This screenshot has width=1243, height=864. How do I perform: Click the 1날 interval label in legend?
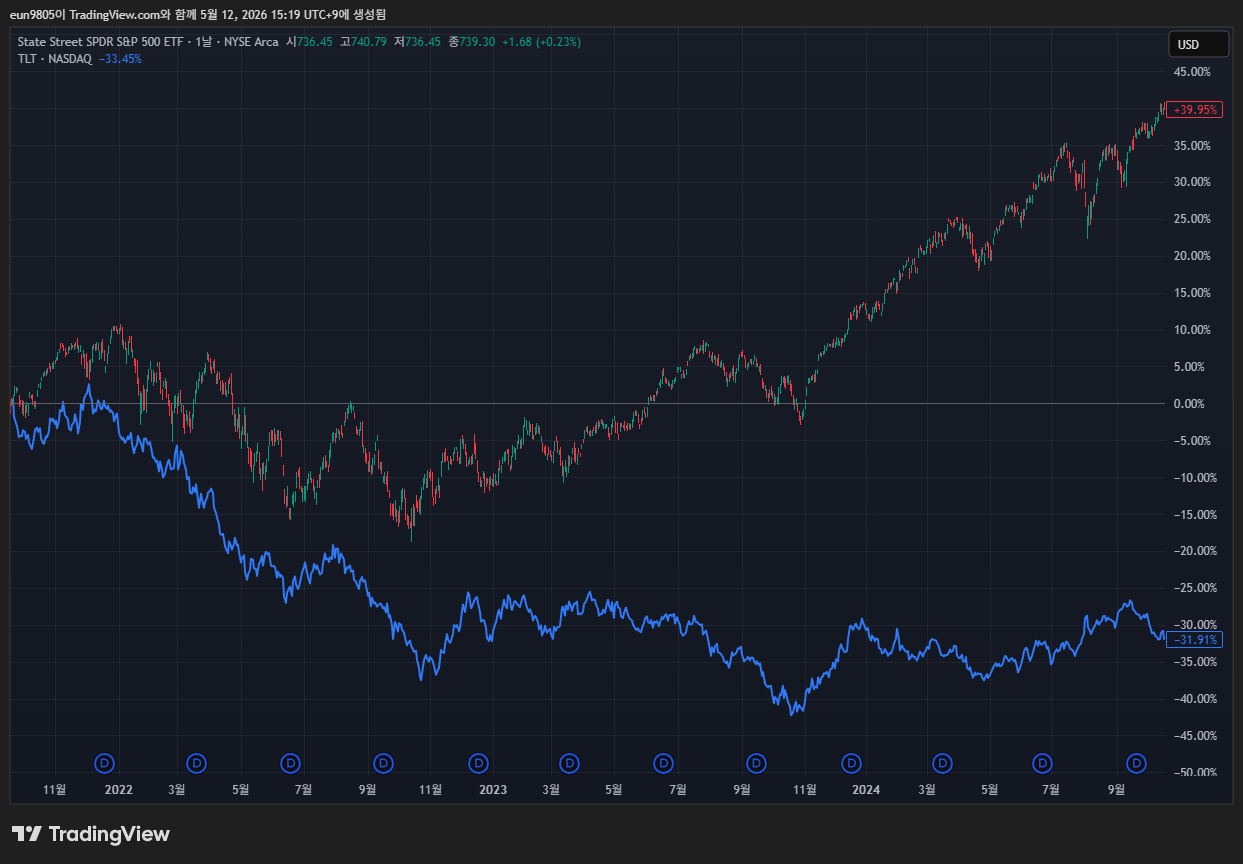(x=204, y=42)
